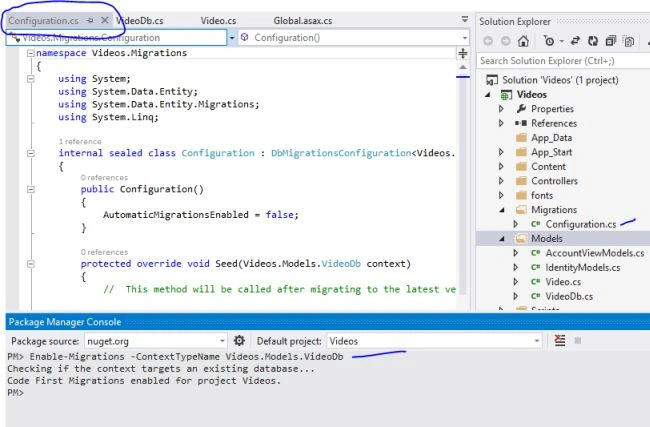Click the Properties wrench icon
This screenshot has height=427, width=650.
pos(521,109)
